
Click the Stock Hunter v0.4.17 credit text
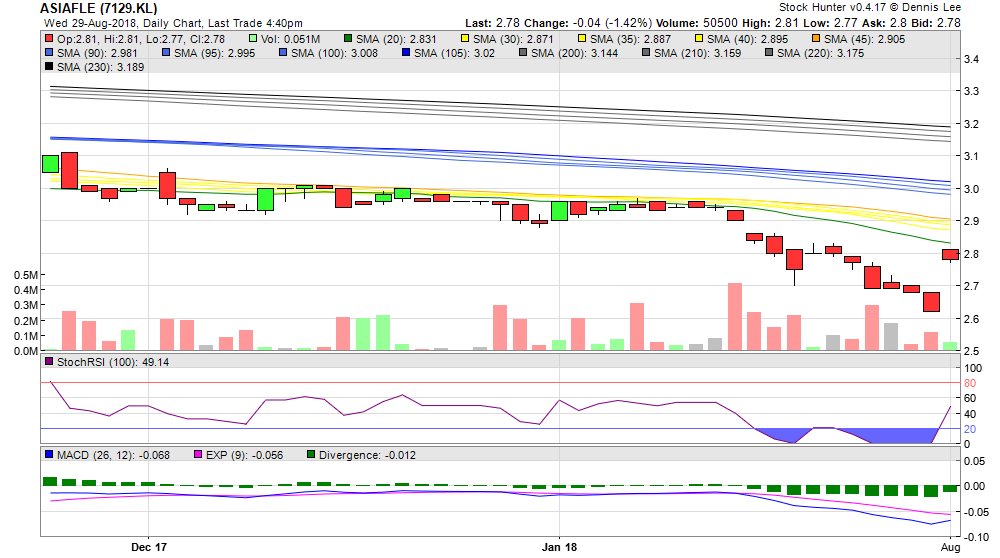[x=870, y=7]
